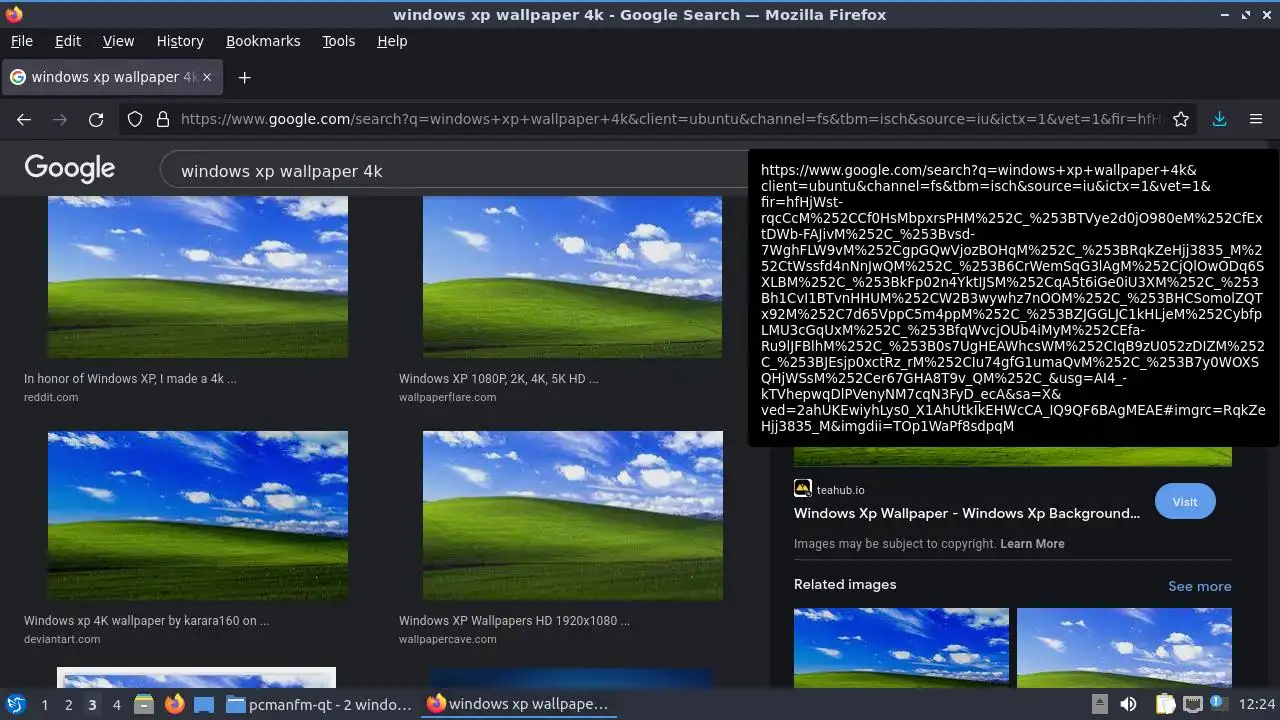Go back to the previous page
Viewport: 1280px width, 720px height.
24,119
